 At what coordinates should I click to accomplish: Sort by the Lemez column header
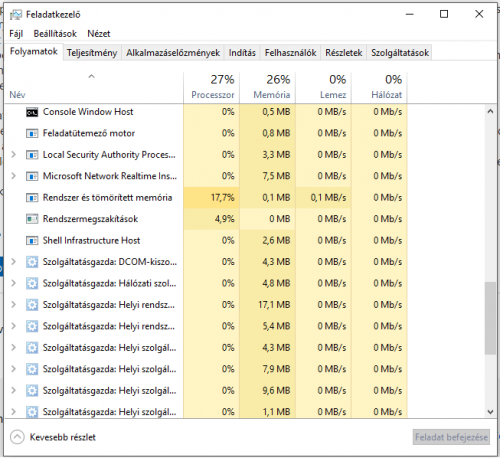tap(323, 87)
